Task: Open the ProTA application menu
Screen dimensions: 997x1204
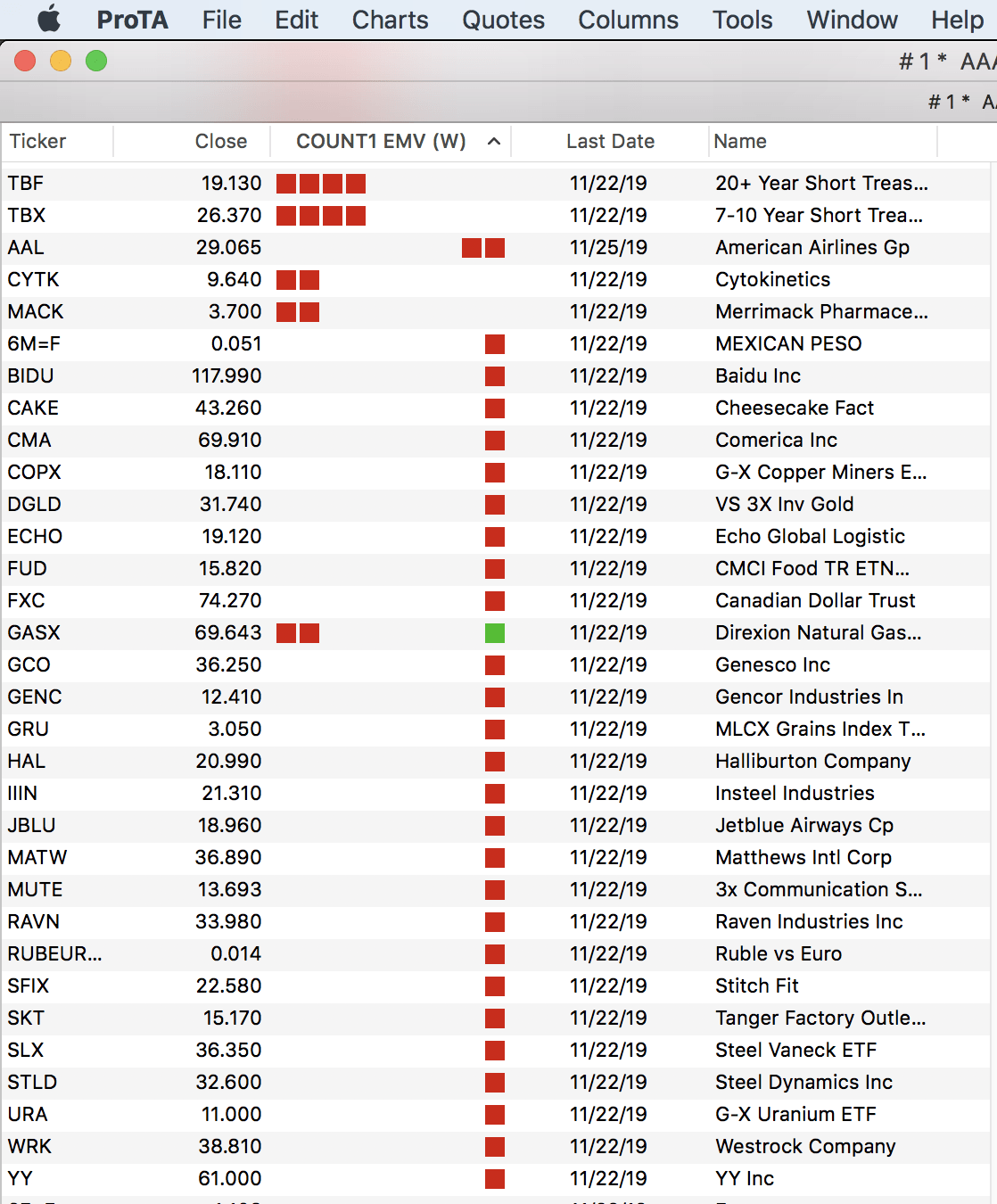Action: (132, 20)
